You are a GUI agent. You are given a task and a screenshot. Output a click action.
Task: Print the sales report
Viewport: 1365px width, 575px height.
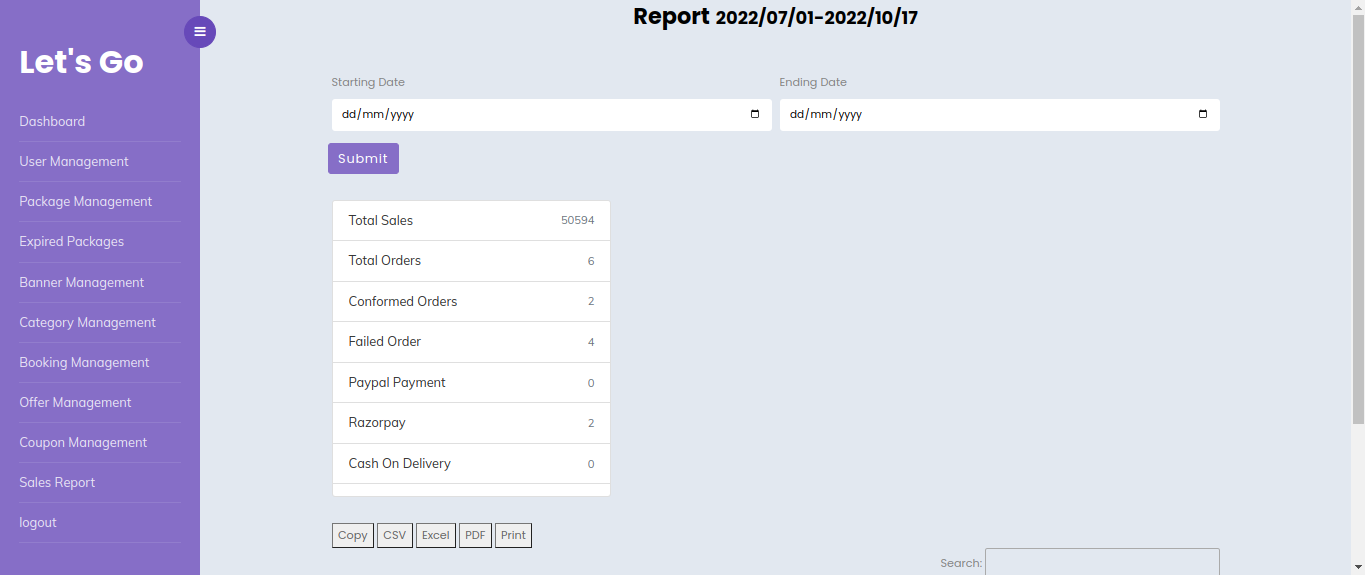coord(513,535)
